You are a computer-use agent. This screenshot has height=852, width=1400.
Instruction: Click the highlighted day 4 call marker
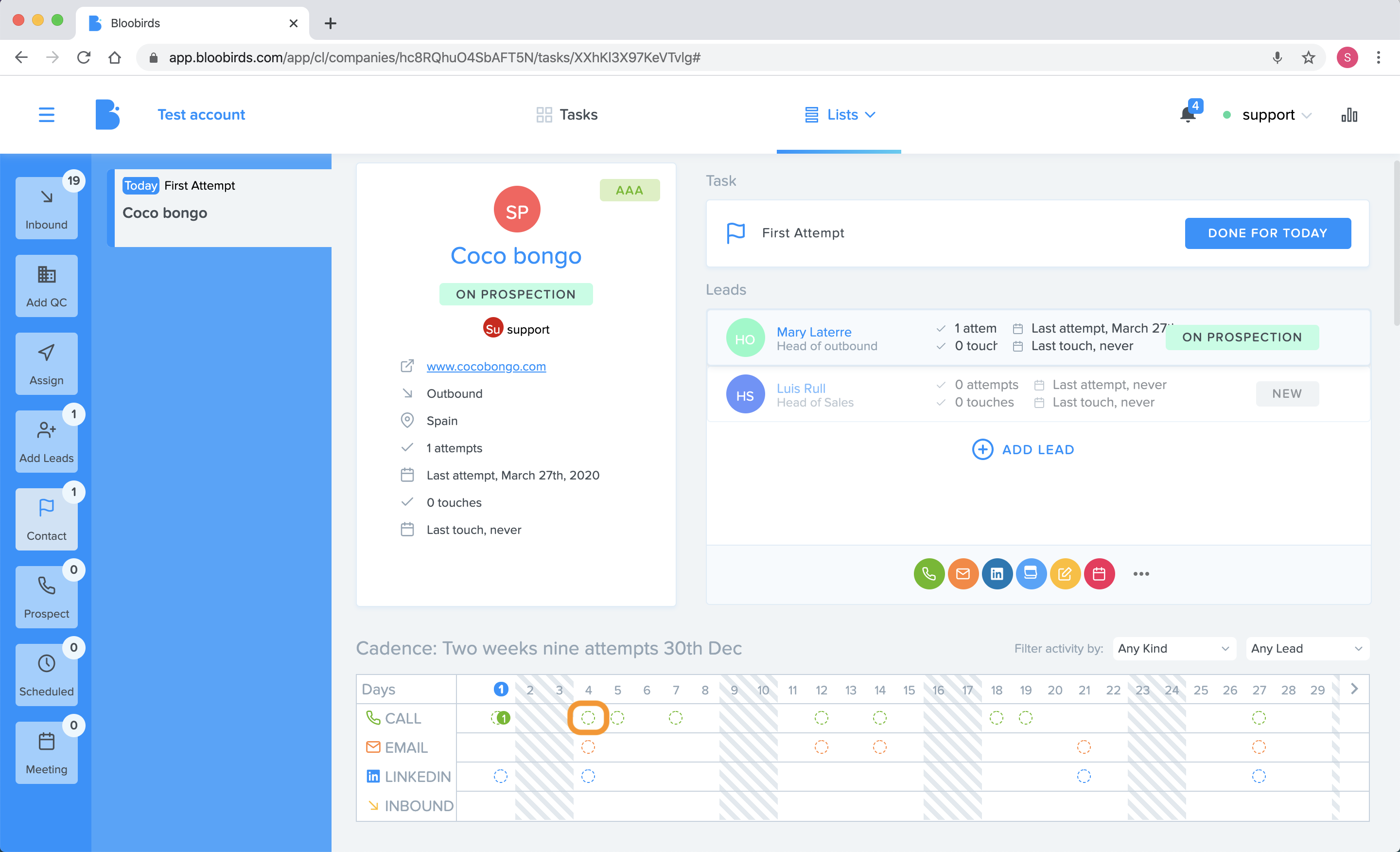pos(588,718)
